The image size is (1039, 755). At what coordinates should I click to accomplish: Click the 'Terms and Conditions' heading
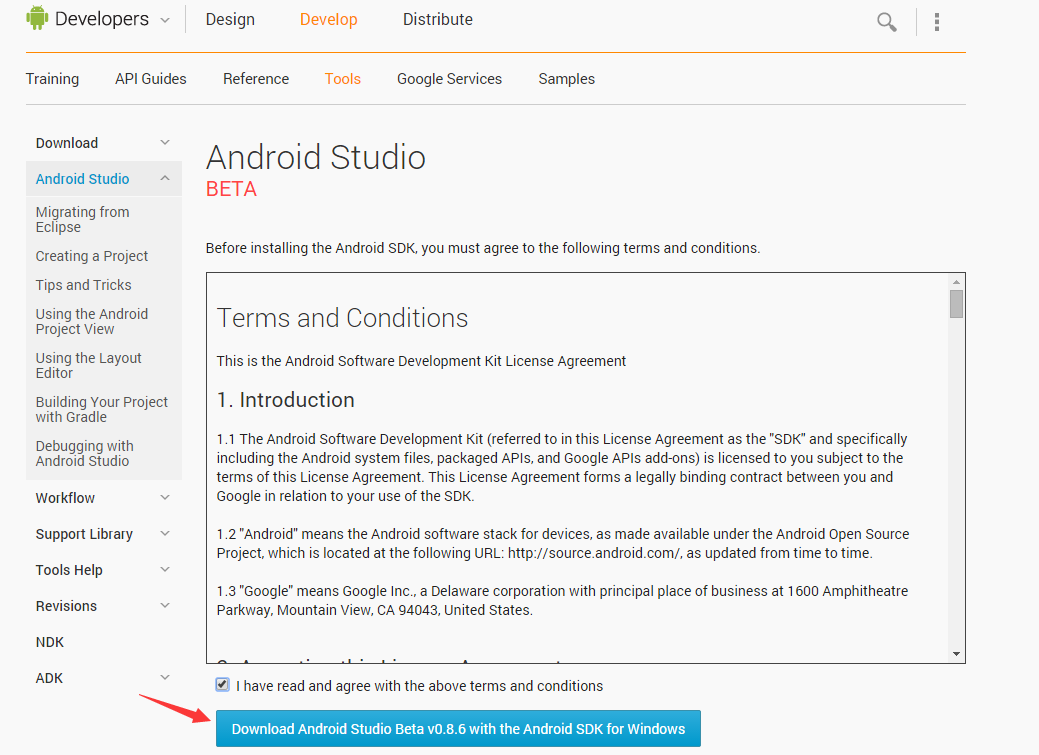point(342,318)
